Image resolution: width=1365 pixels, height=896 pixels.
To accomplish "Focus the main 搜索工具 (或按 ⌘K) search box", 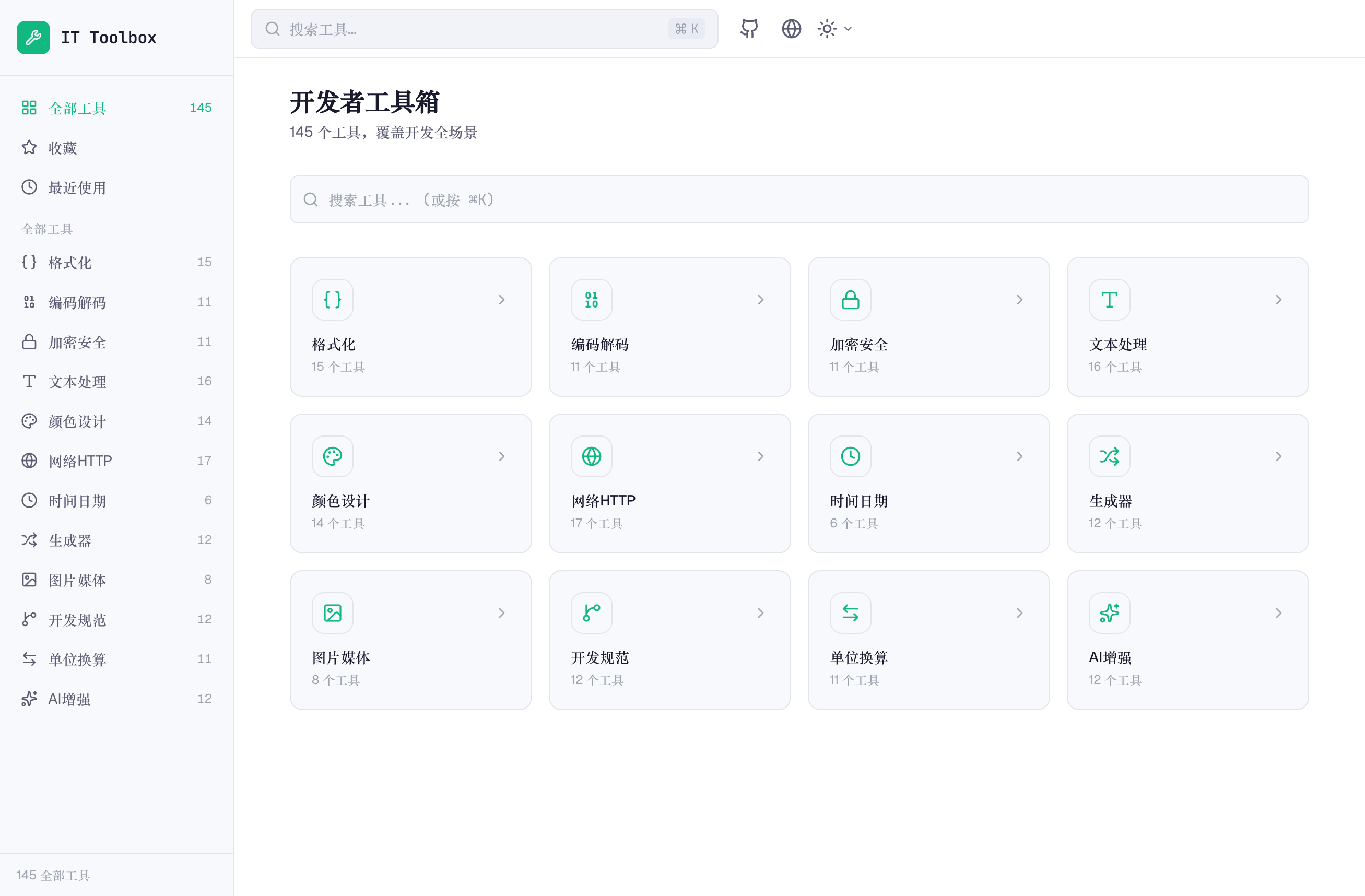I will coord(799,199).
